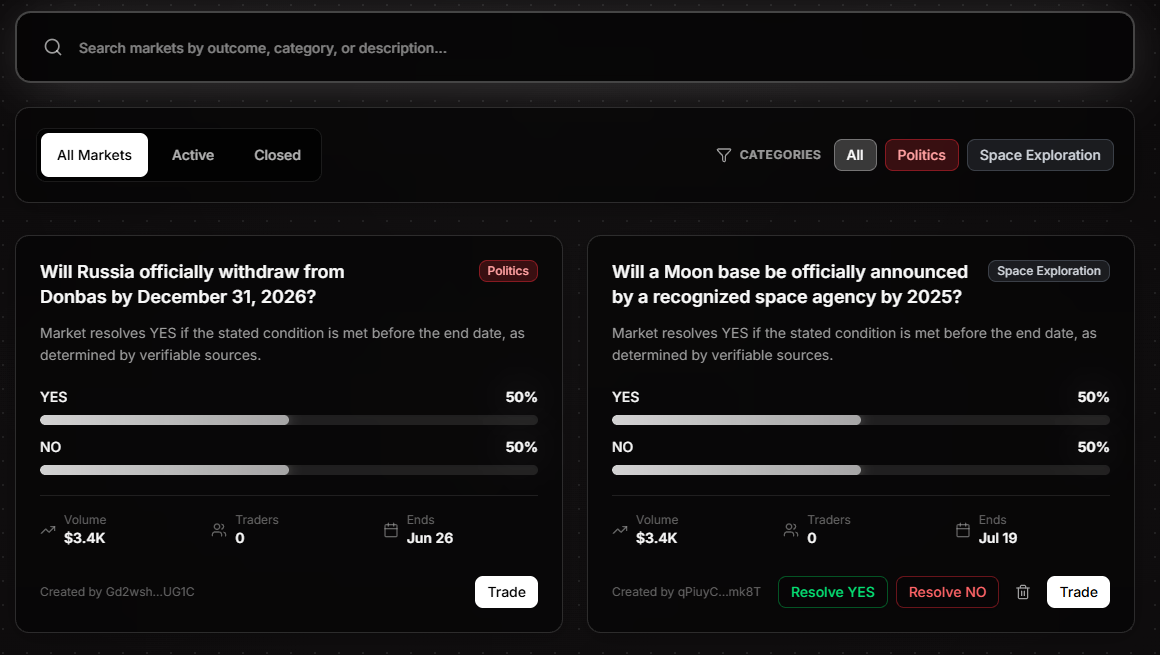Click the Resolve NO button
This screenshot has height=655, width=1160.
(947, 592)
